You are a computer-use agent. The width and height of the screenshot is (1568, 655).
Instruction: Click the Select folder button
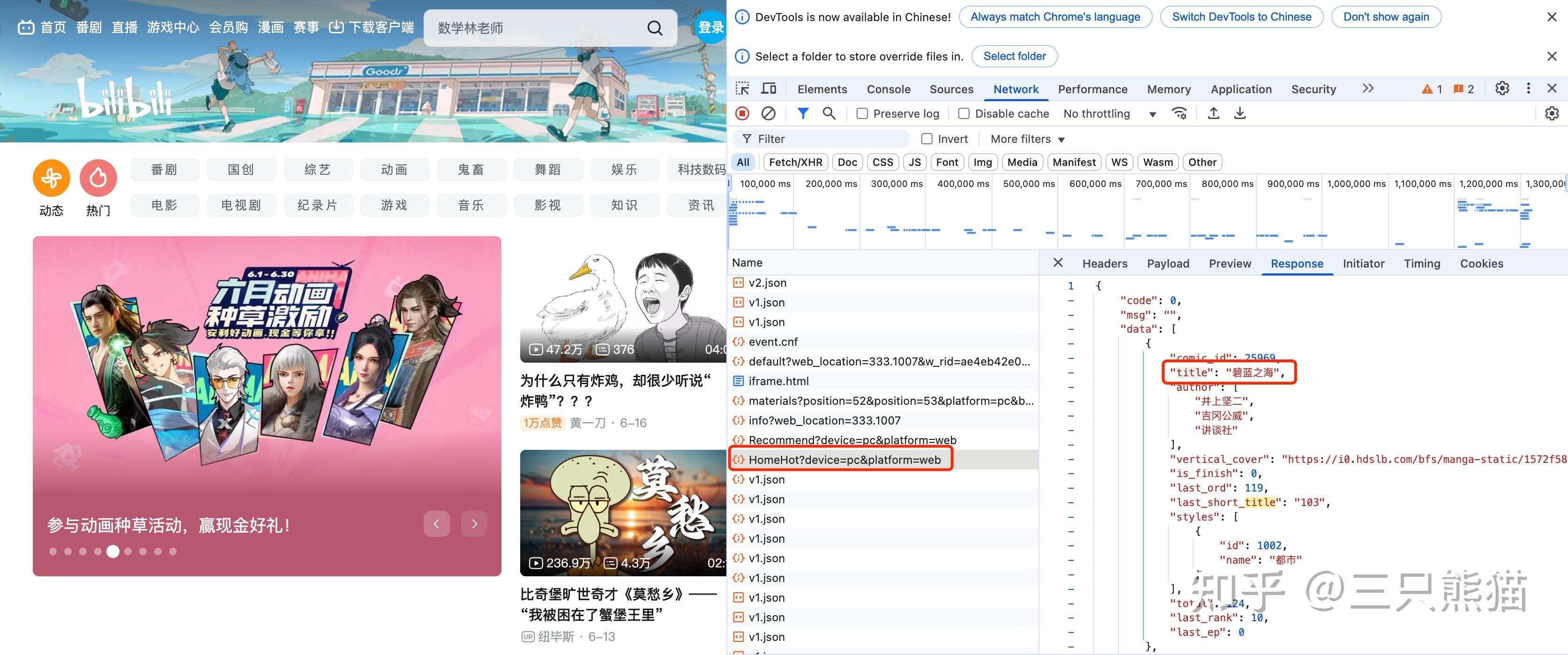tap(1014, 56)
